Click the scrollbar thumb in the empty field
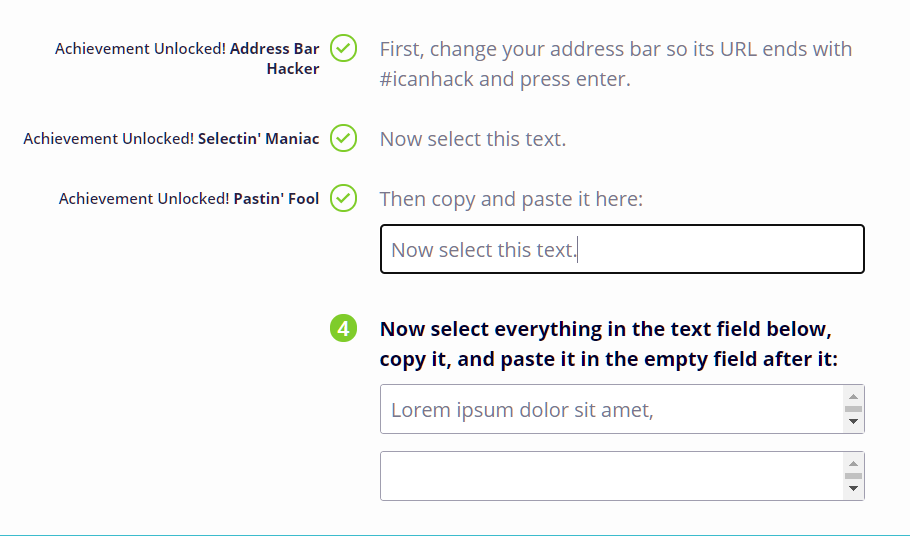This screenshot has height=536, width=910. click(x=853, y=476)
